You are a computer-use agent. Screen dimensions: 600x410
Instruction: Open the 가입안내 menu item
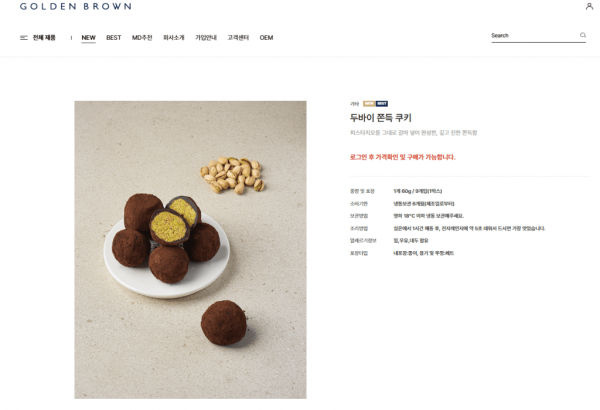pyautogui.click(x=206, y=38)
